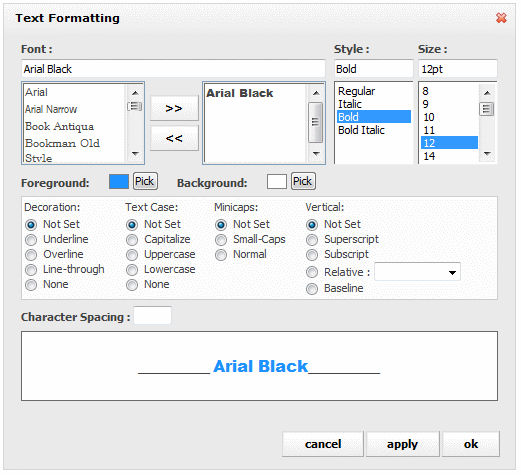Click the font list's up arrow
Screen dimensions: 521x475
[x=135, y=93]
